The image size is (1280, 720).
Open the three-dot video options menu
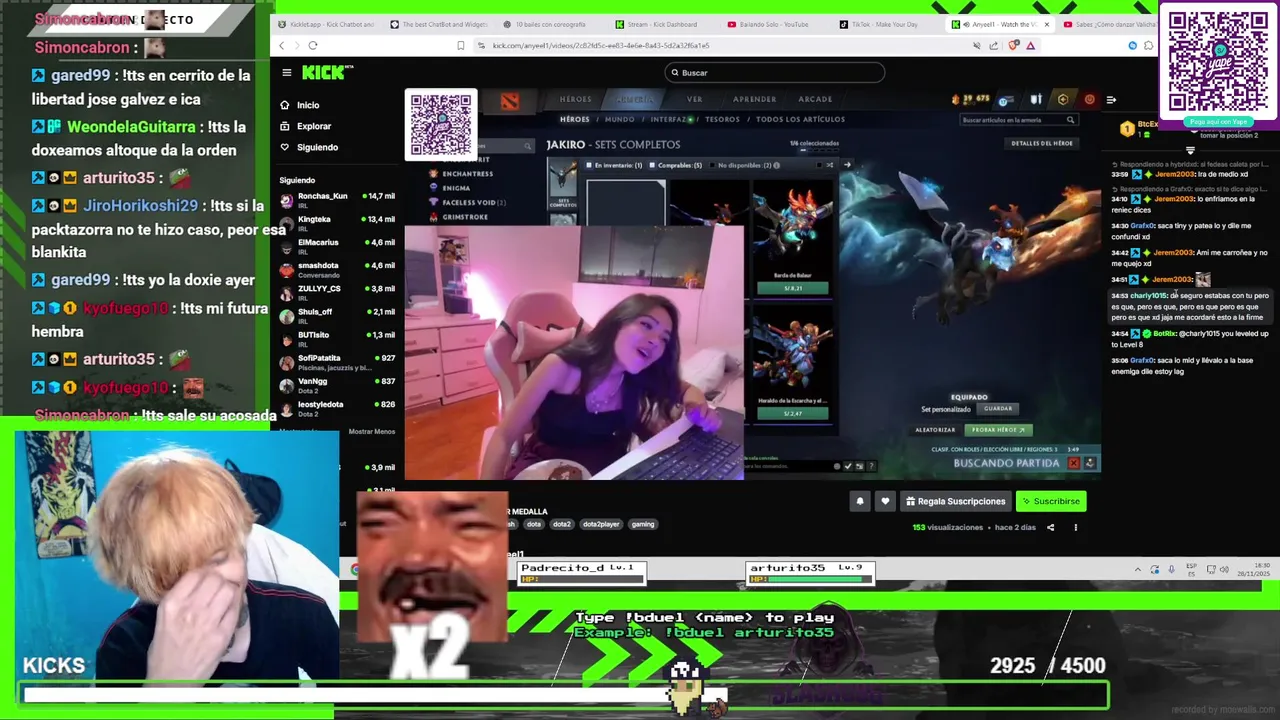[1076, 527]
